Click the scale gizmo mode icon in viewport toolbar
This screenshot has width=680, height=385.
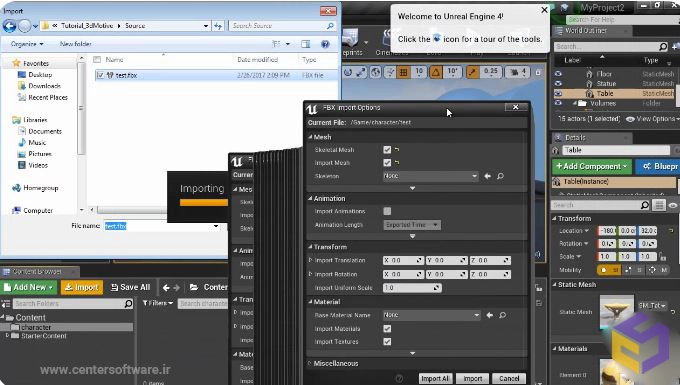pyautogui.click(x=361, y=72)
